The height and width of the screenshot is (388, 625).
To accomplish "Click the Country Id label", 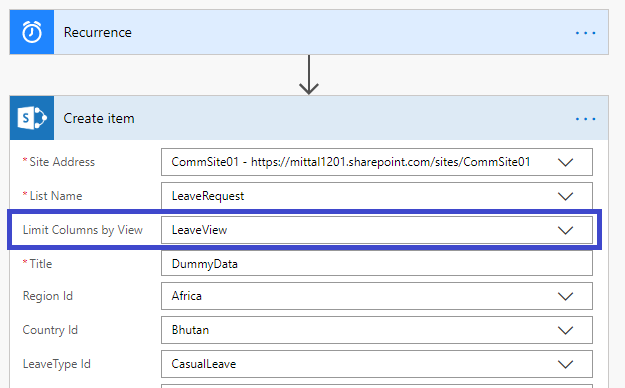I will point(50,330).
